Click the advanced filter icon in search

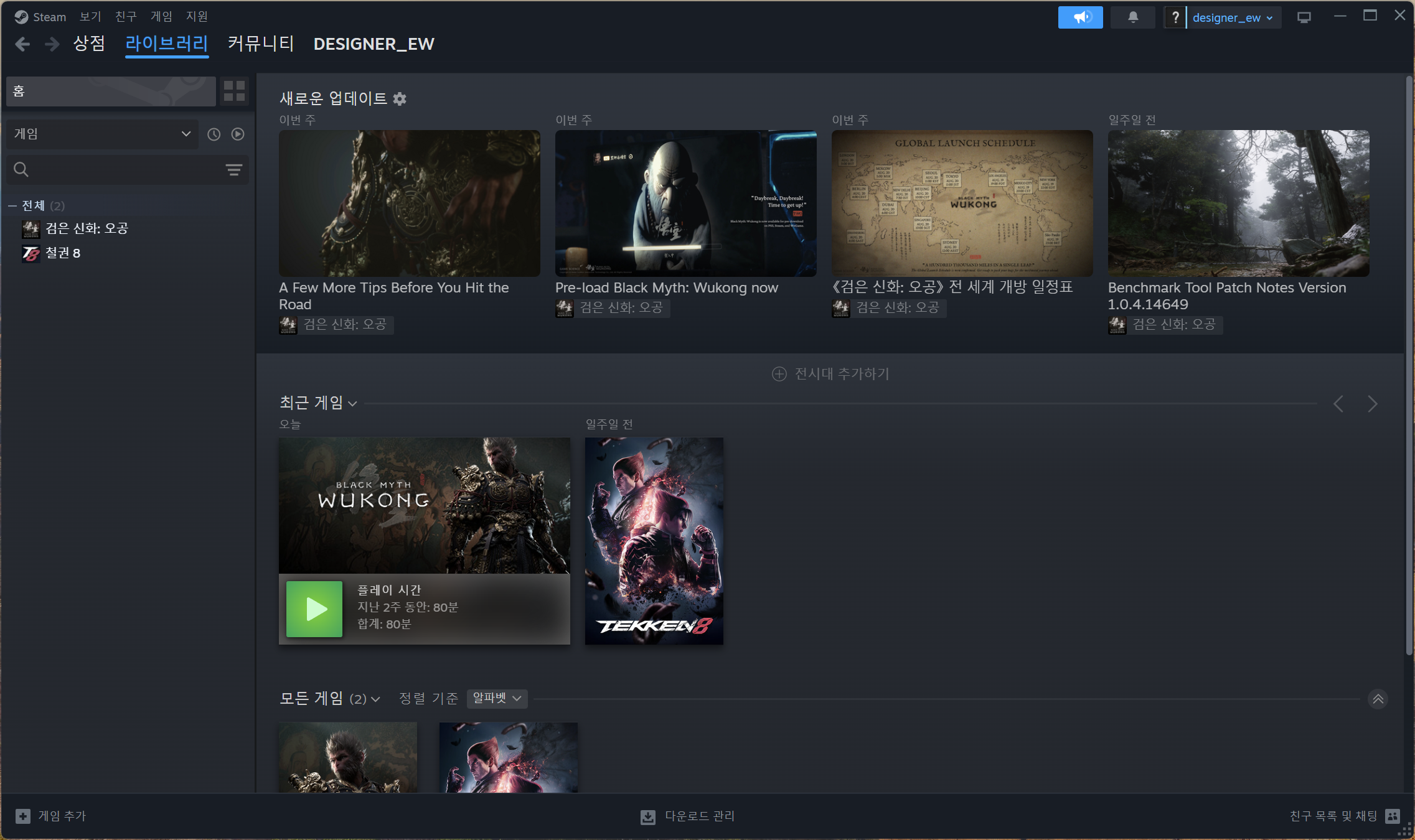click(x=233, y=170)
